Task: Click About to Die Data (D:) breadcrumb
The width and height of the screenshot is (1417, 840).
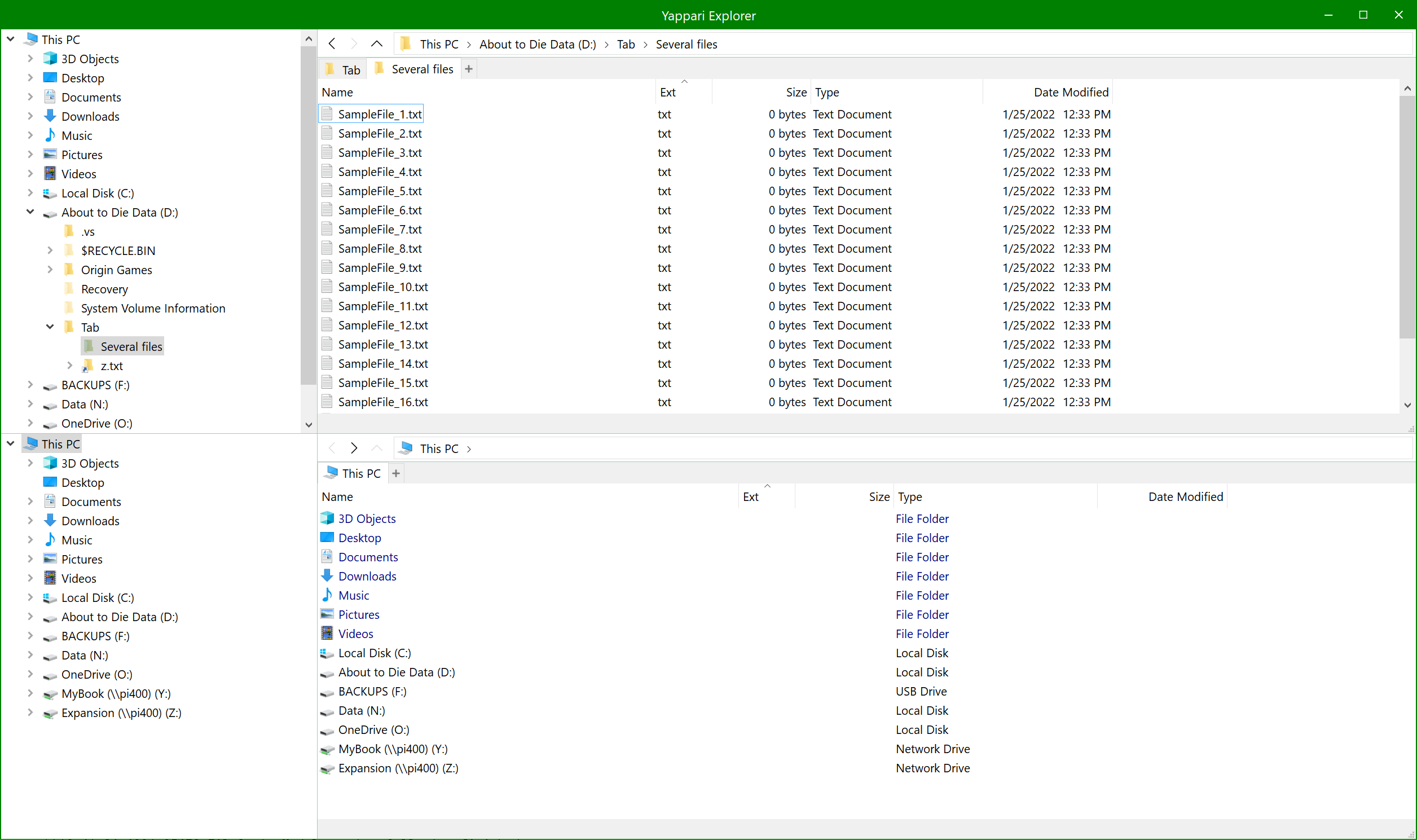Action: [538, 44]
